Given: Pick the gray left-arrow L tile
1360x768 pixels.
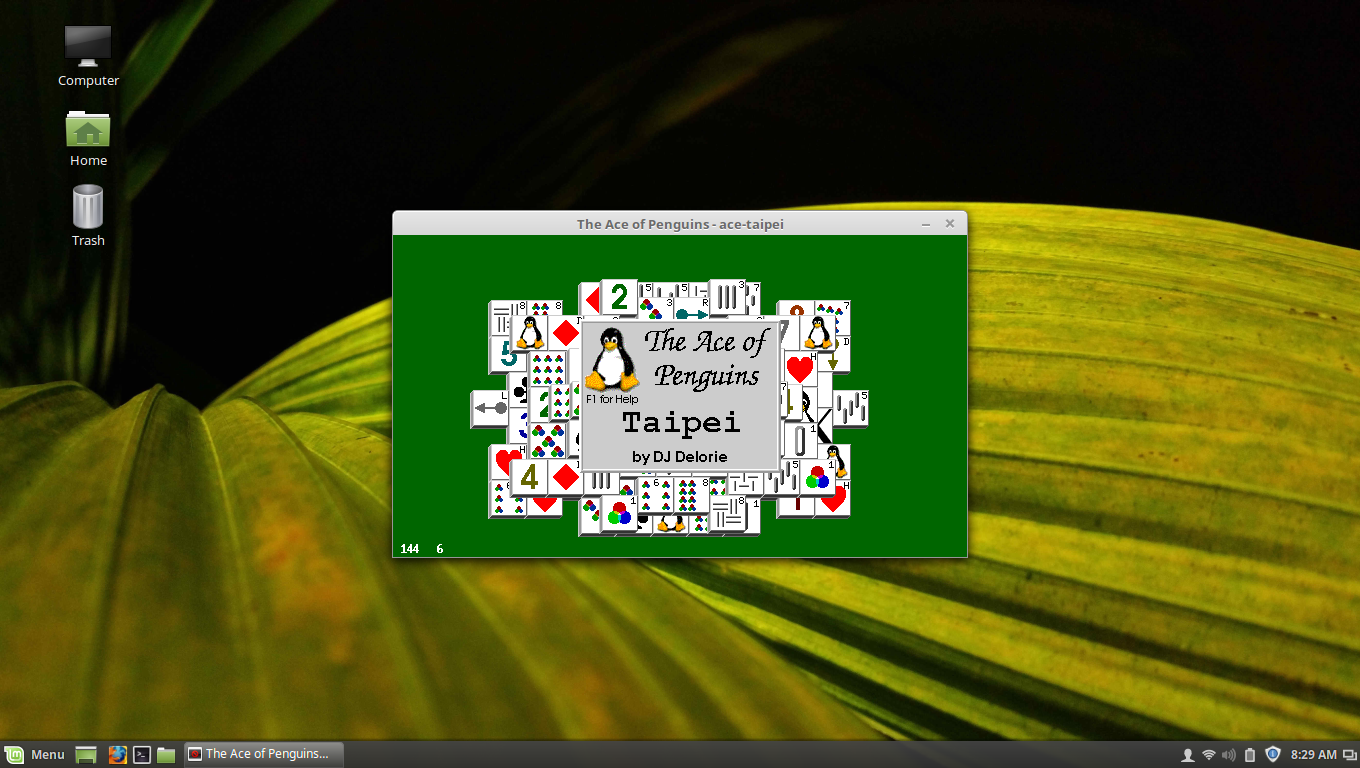Looking at the screenshot, I should pyautogui.click(x=490, y=408).
